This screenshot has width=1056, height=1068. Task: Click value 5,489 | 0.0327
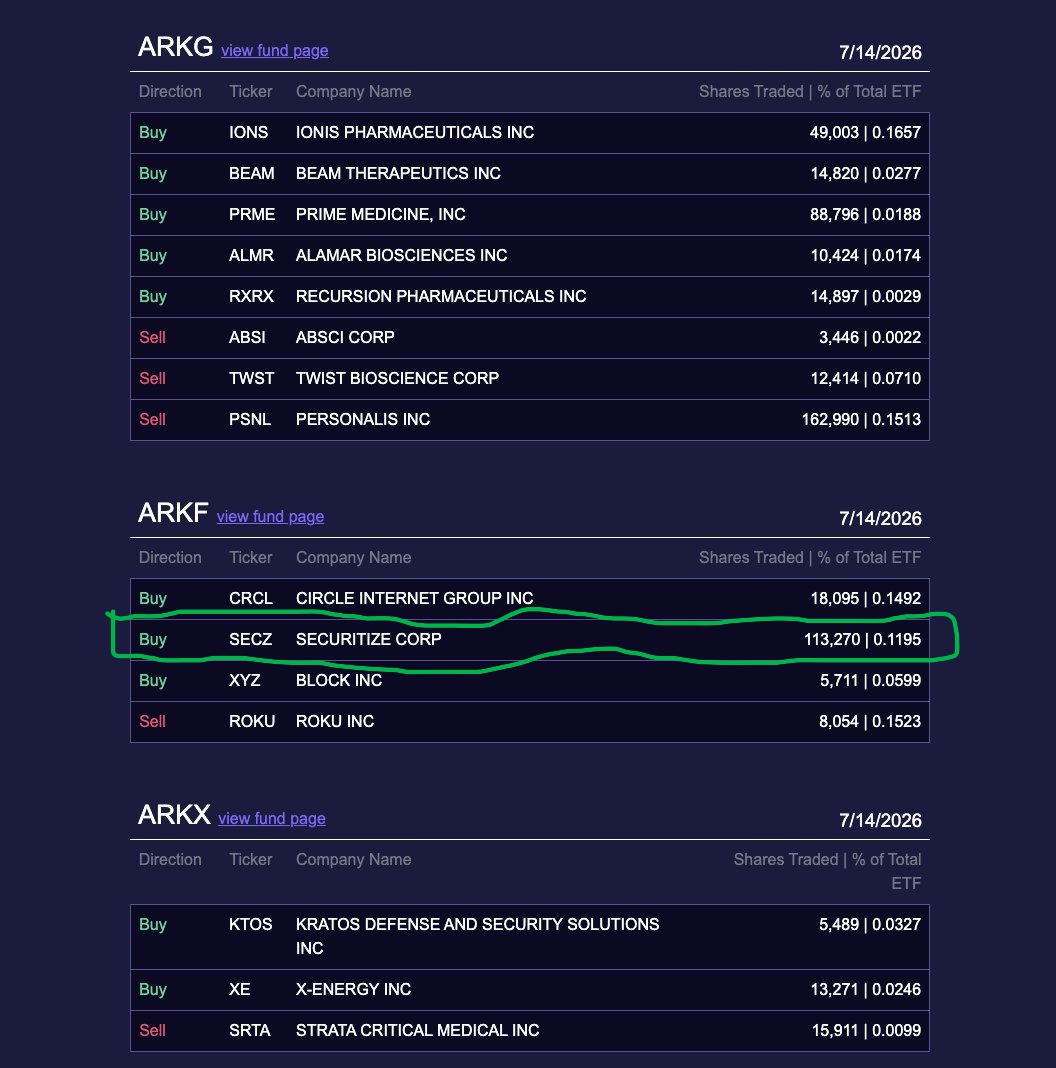coord(870,924)
